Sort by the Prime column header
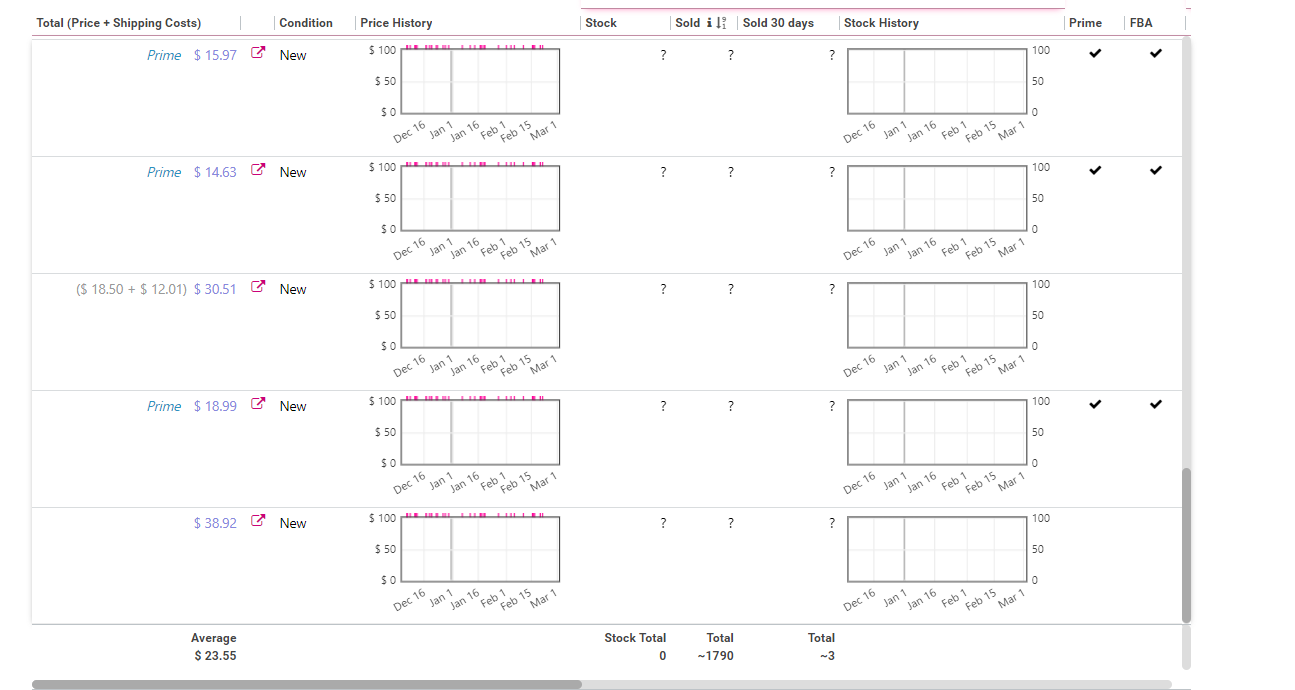The image size is (1295, 690). coord(1085,23)
